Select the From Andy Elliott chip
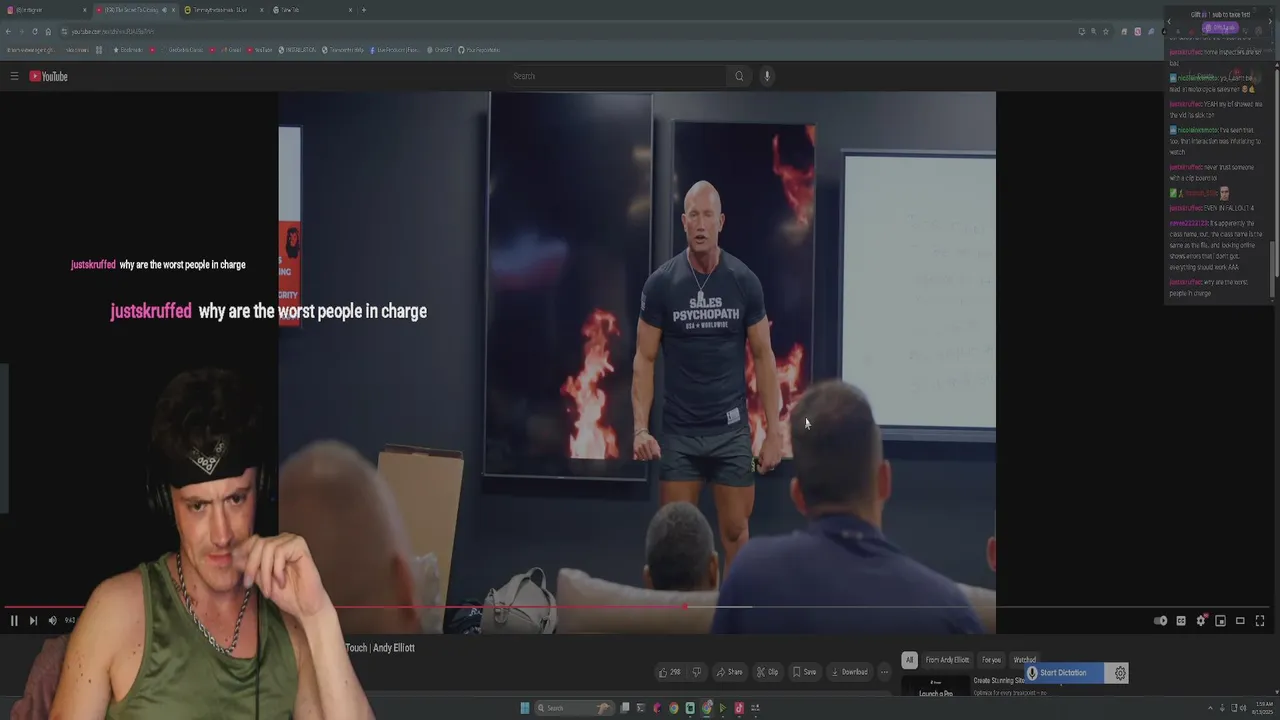Image resolution: width=1280 pixels, height=720 pixels. click(947, 660)
